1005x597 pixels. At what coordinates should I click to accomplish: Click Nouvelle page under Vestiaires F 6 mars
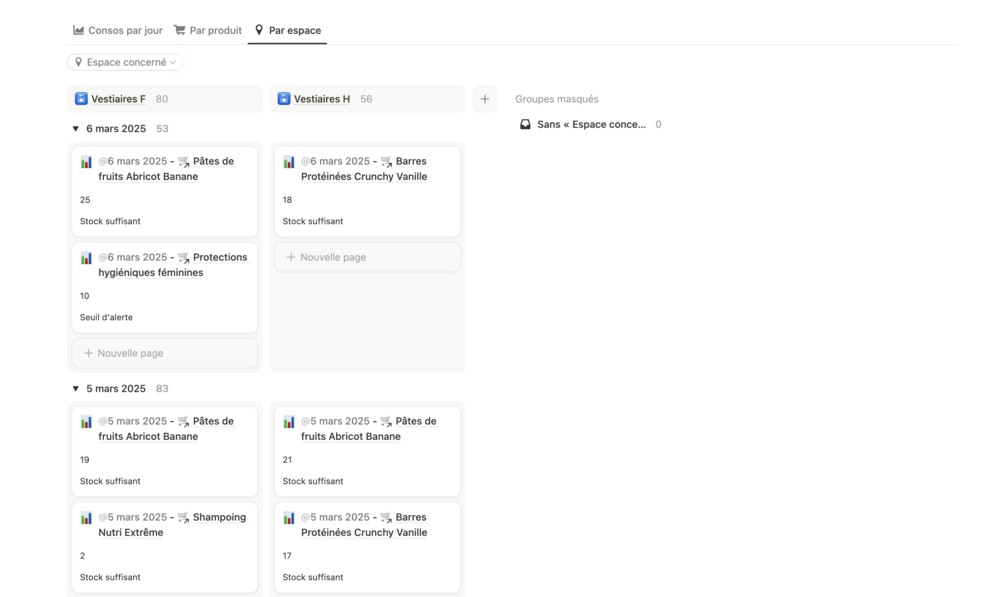[165, 353]
